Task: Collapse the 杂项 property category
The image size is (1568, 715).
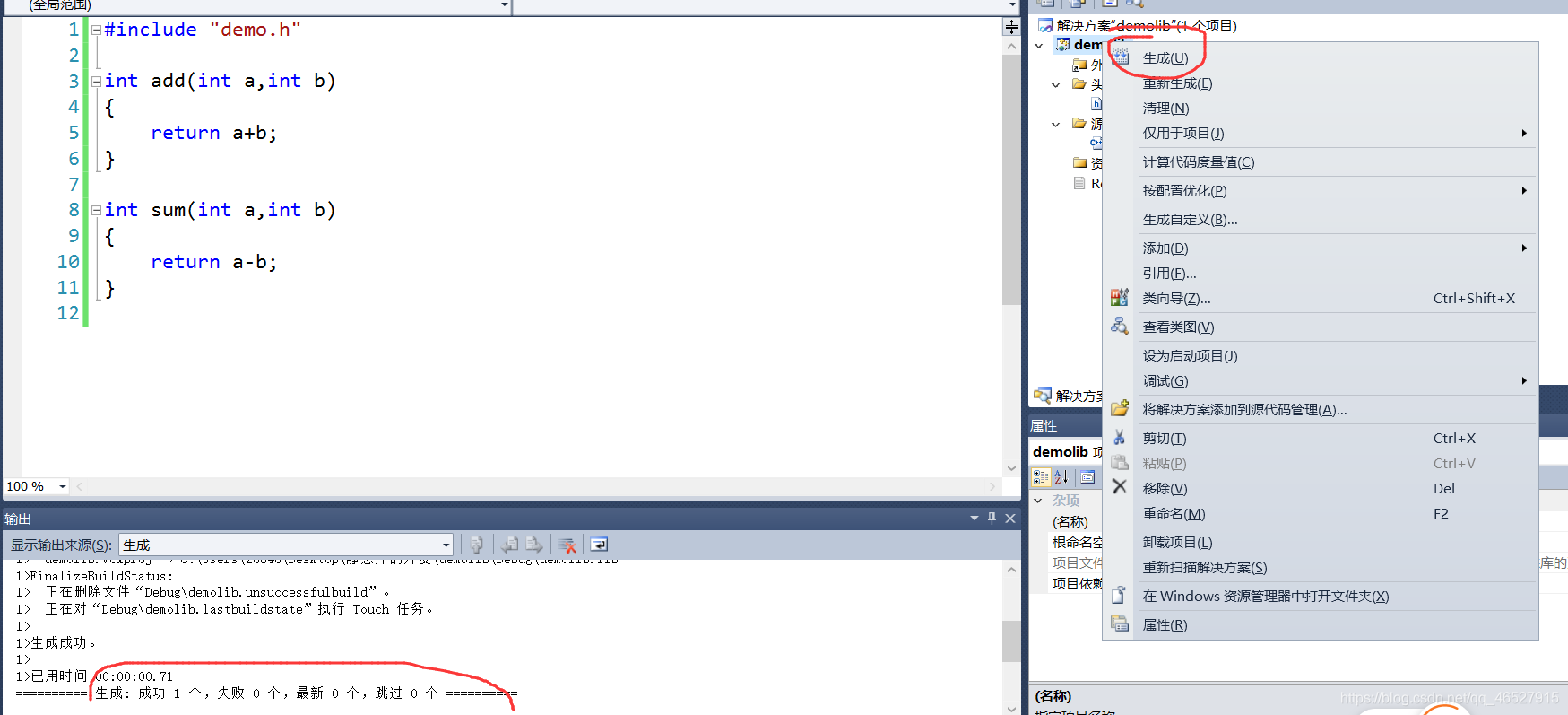Action: click(x=1039, y=501)
